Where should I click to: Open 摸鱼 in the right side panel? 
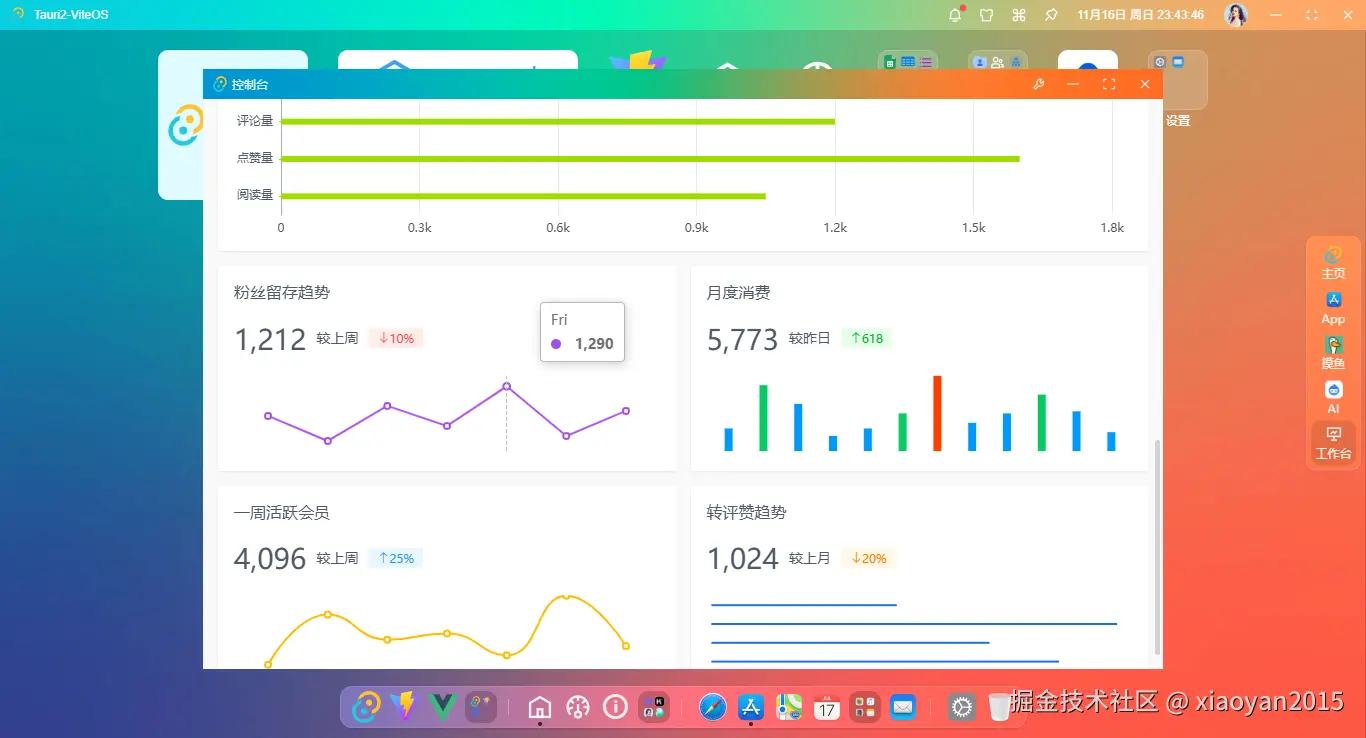pos(1333,353)
